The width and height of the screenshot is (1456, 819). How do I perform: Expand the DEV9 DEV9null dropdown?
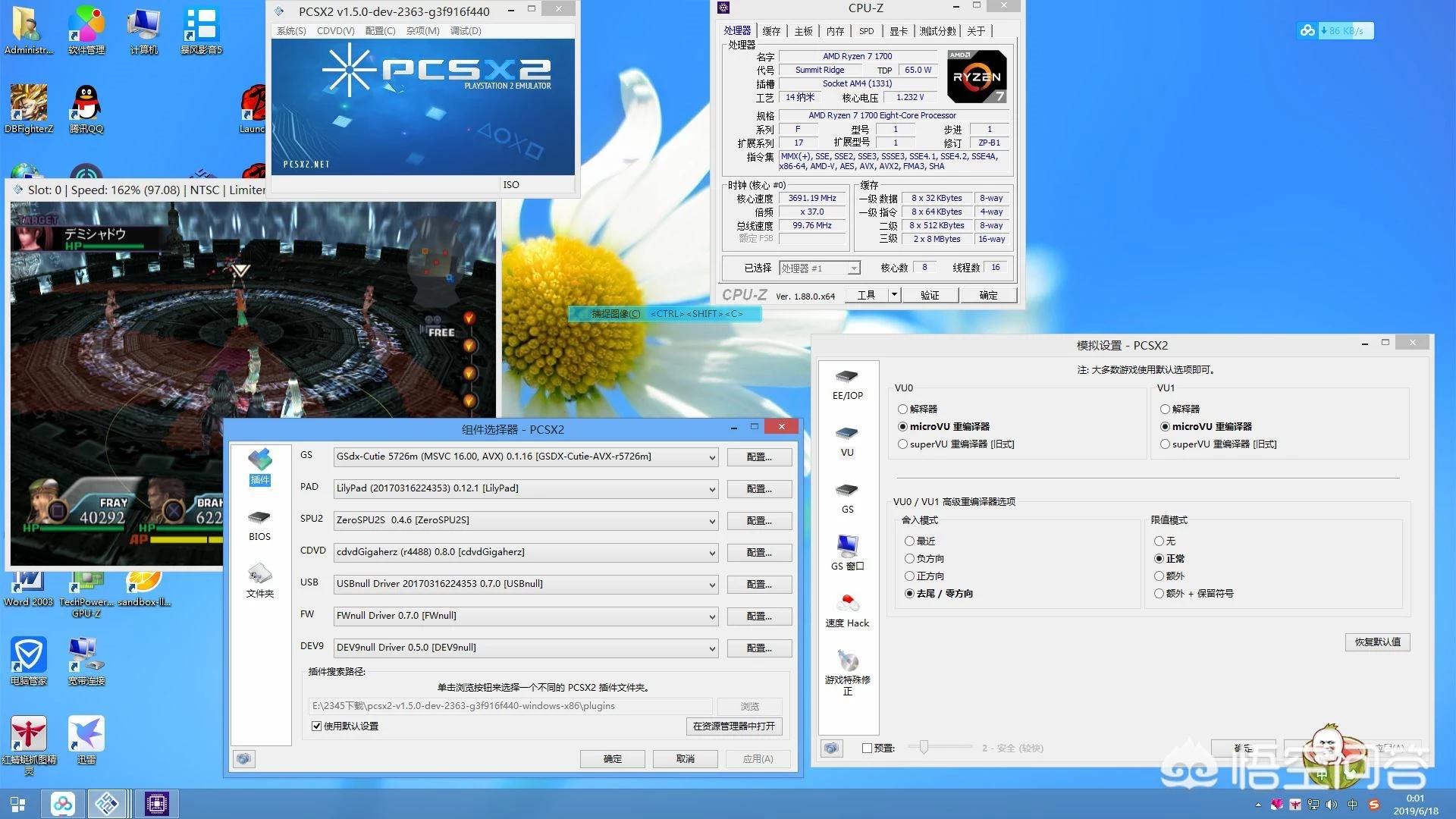point(712,648)
